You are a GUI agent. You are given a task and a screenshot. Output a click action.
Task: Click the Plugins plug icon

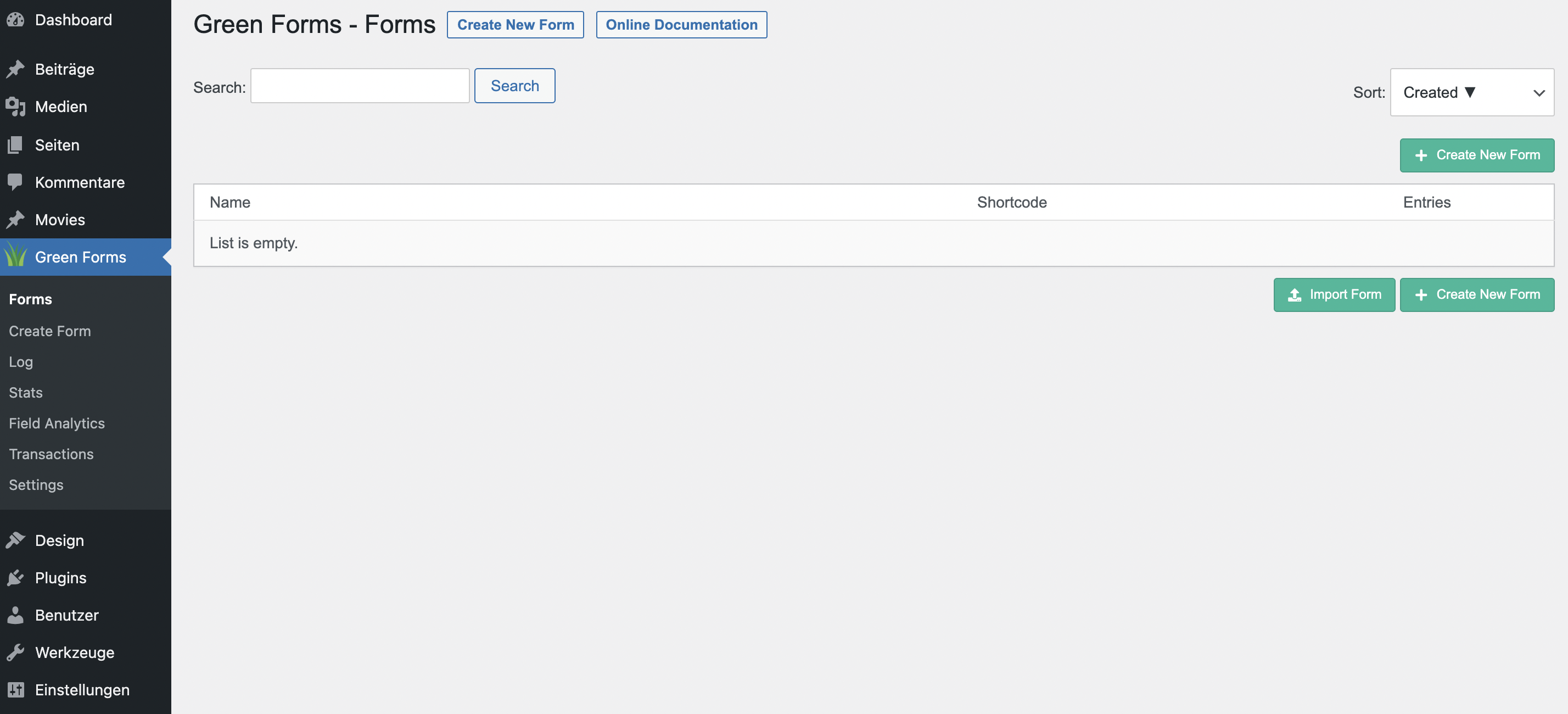pos(15,577)
